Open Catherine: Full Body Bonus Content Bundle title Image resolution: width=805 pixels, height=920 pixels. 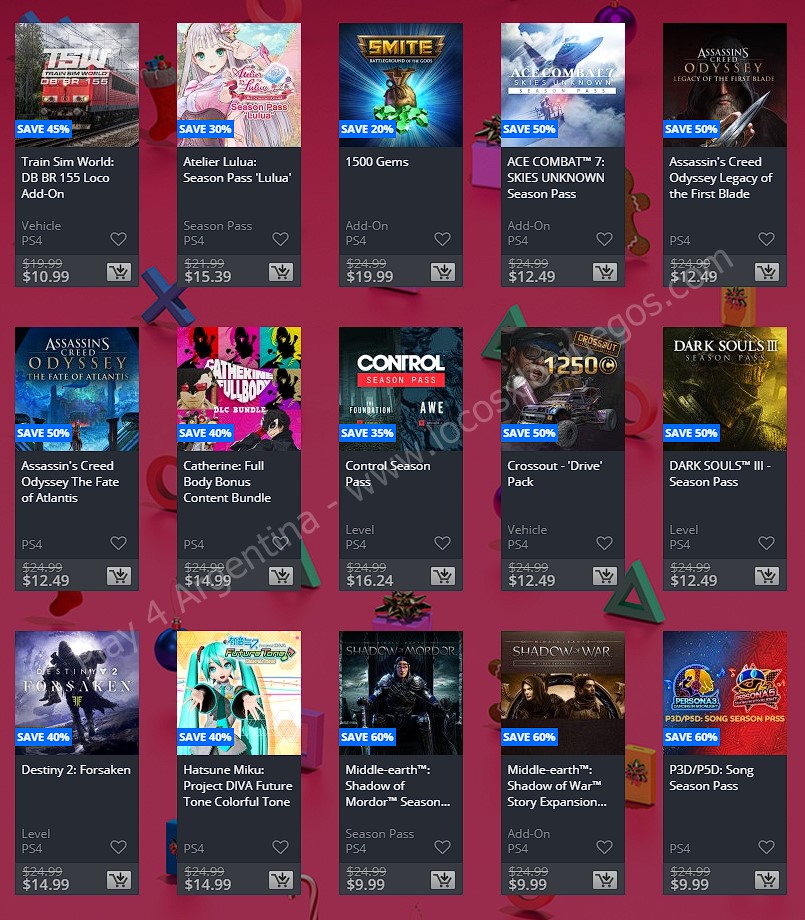[227, 482]
